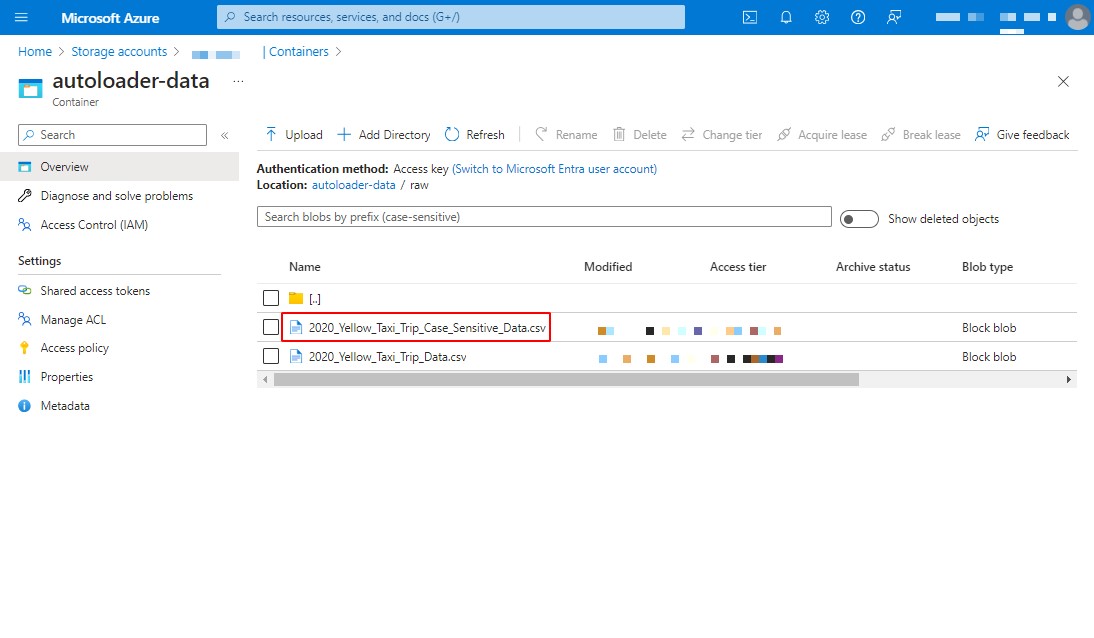Open the portal settings gear icon

(822, 17)
